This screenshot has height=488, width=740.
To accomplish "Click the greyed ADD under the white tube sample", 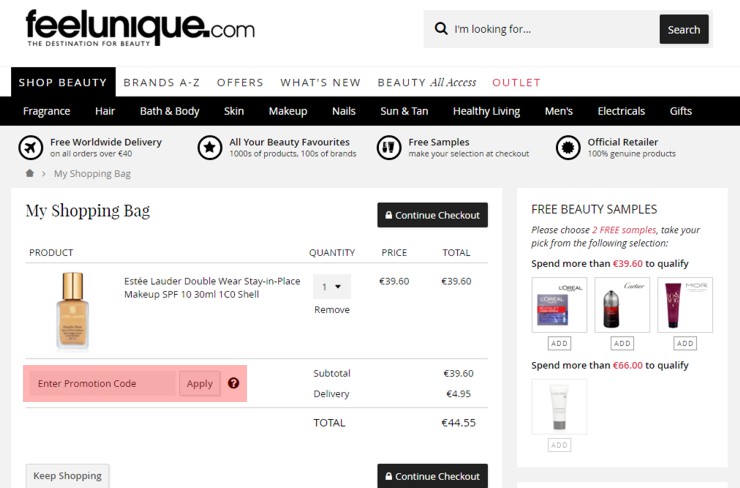I will point(559,445).
